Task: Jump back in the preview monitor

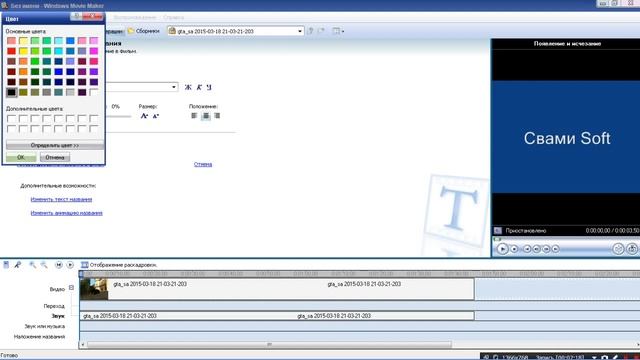Action: (x=527, y=249)
